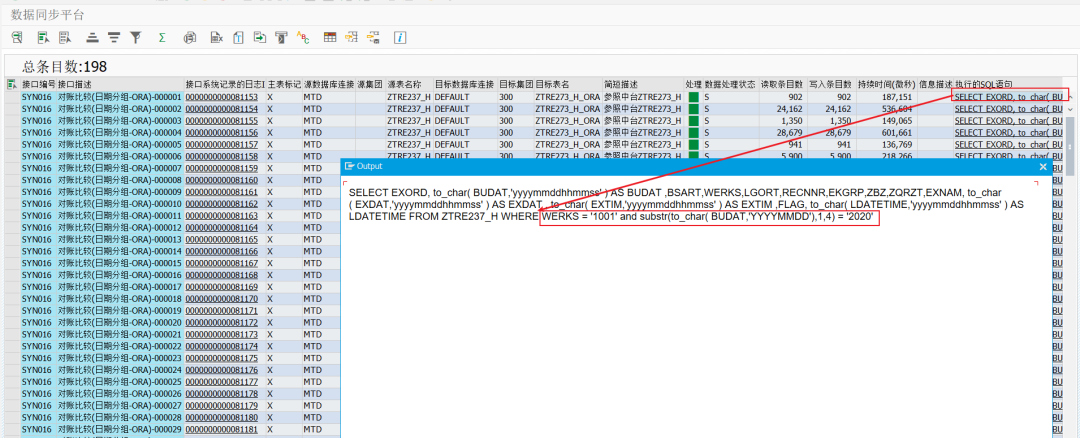The height and width of the screenshot is (438, 1080).
Task: Close the Output popup window
Action: 1043,166
